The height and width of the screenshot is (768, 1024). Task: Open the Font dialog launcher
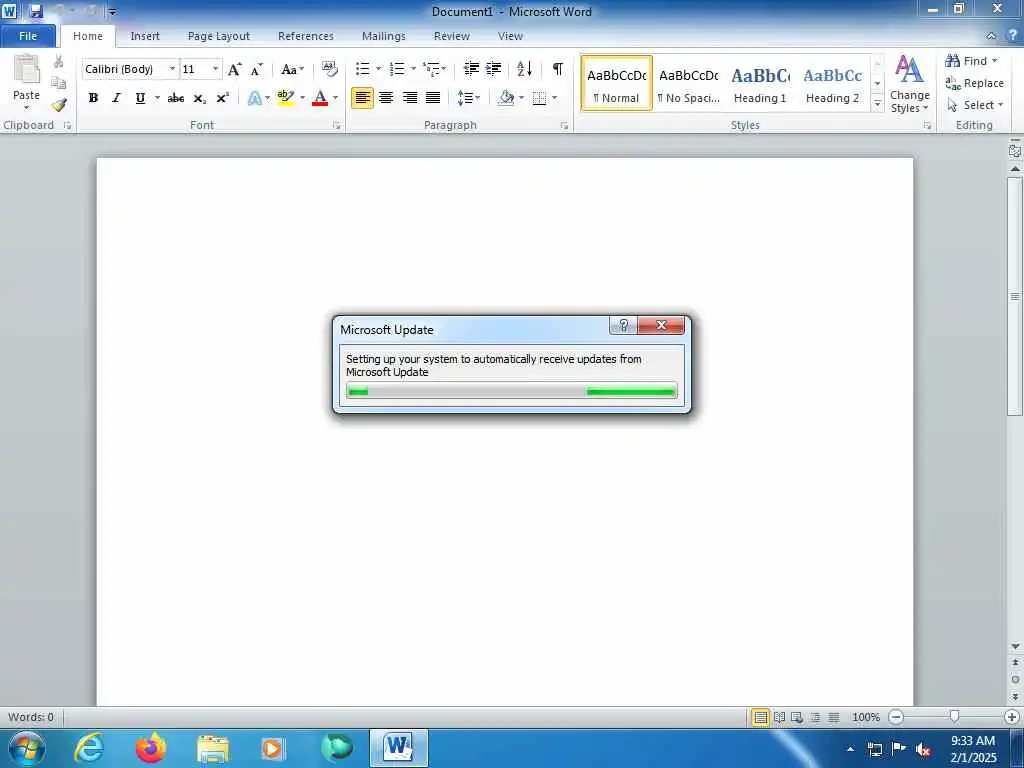[x=337, y=125]
